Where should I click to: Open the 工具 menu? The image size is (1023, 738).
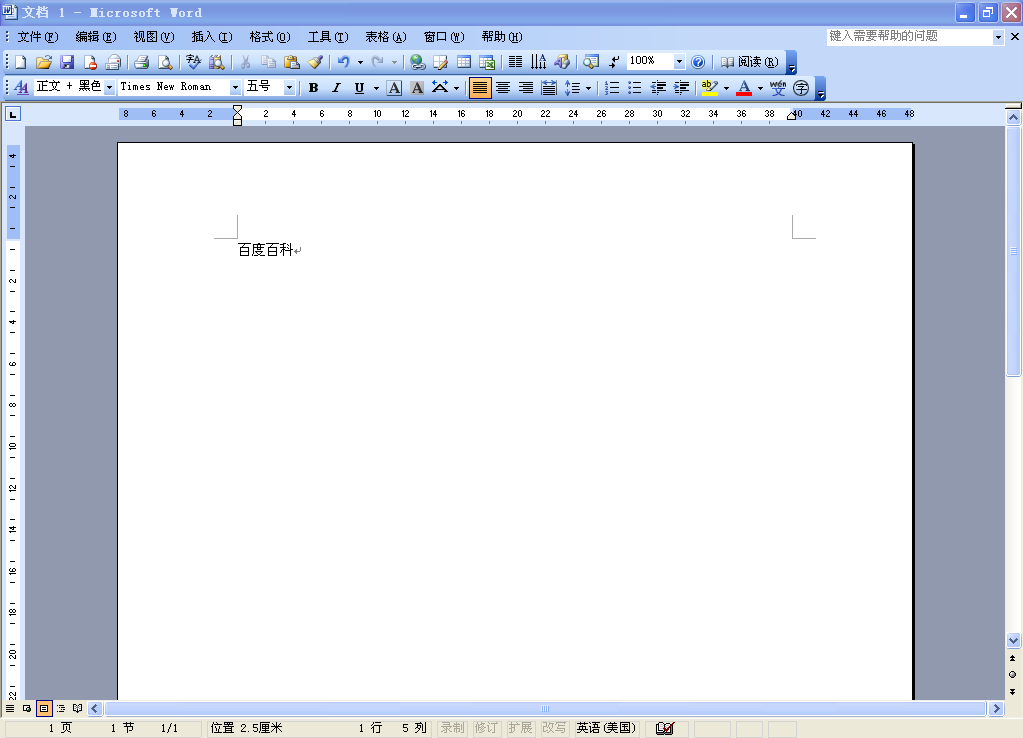pos(328,37)
